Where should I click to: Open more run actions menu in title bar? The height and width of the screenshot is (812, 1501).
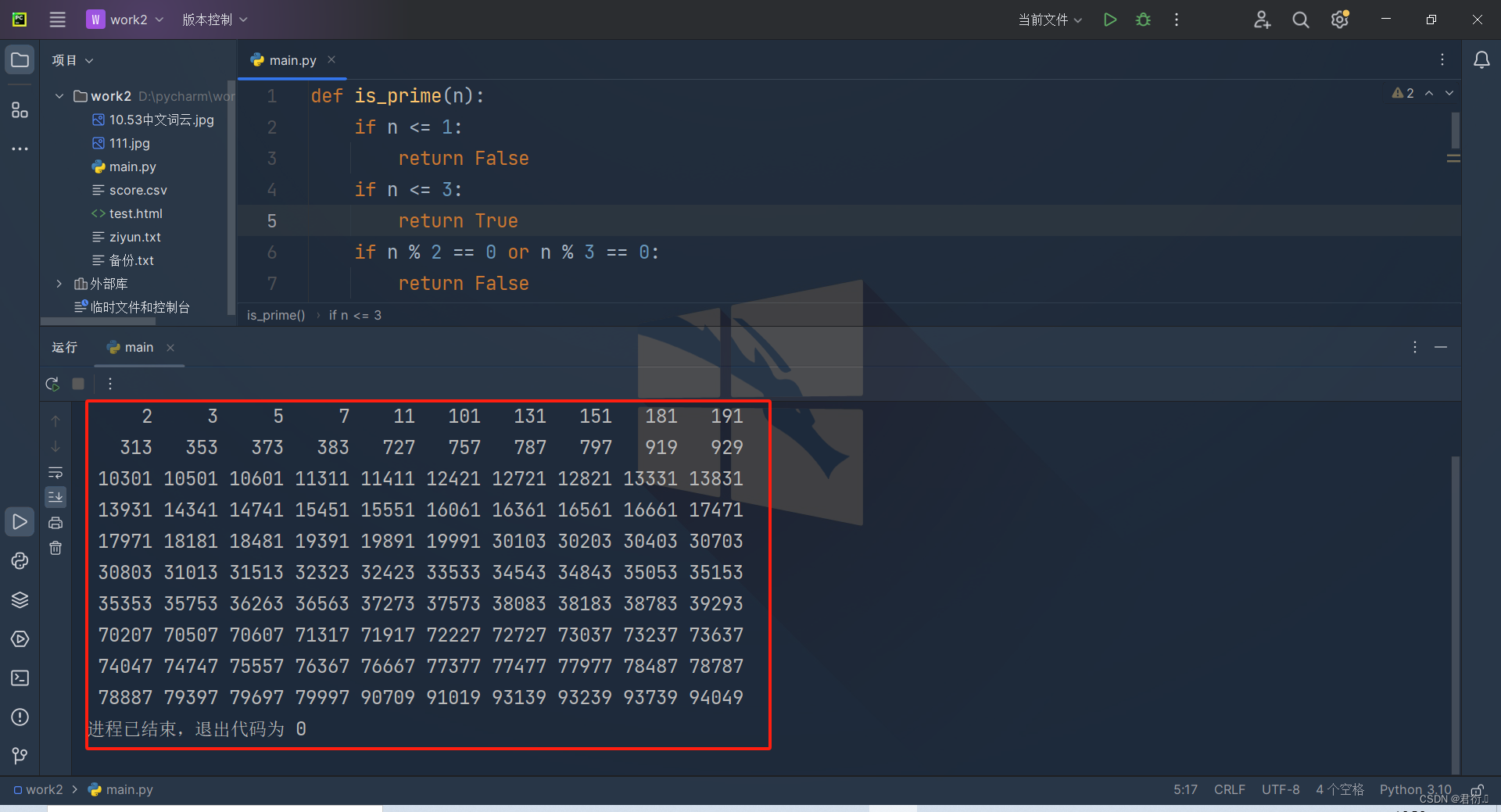pyautogui.click(x=1177, y=20)
